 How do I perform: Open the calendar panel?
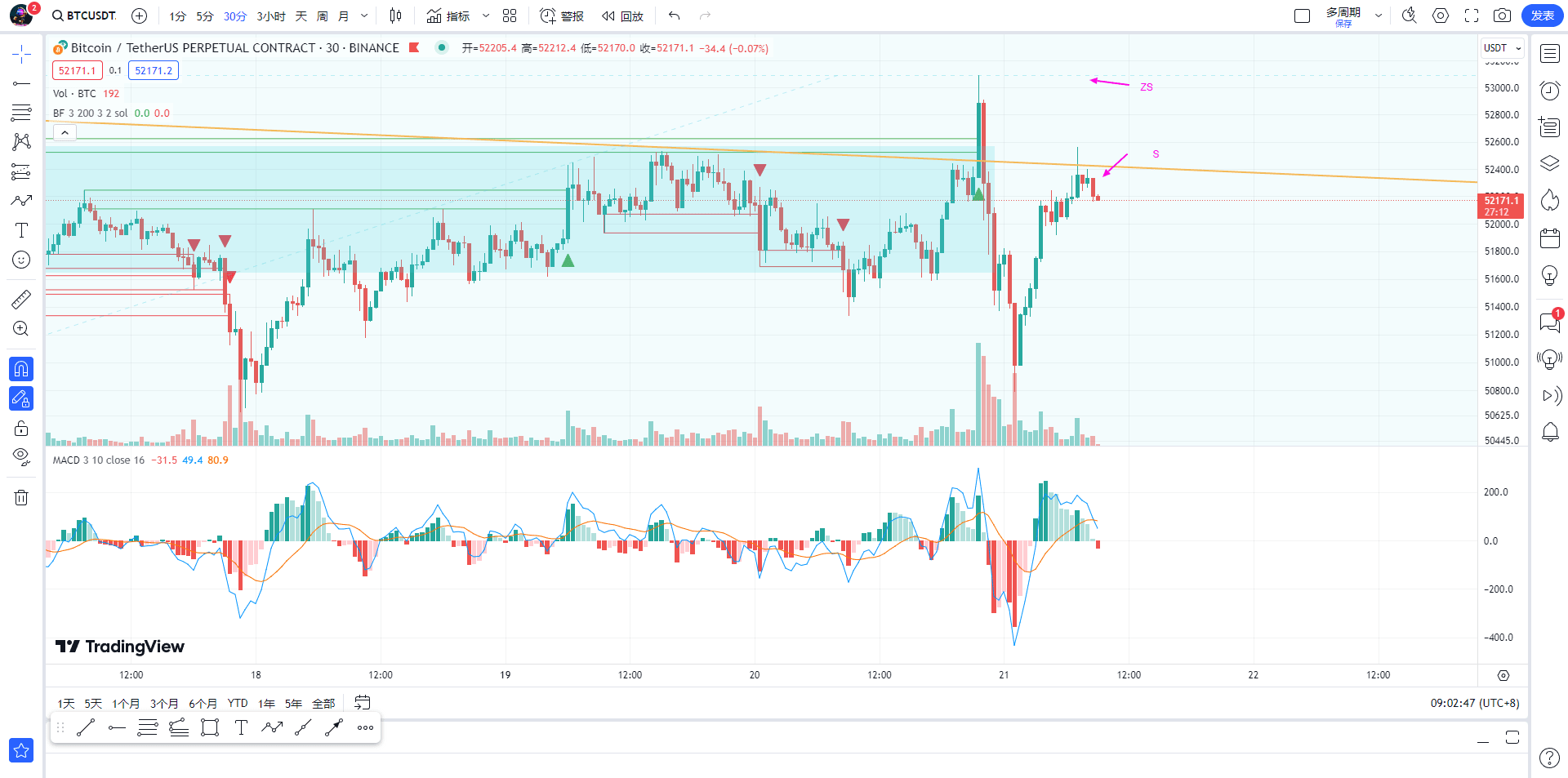(x=1549, y=238)
